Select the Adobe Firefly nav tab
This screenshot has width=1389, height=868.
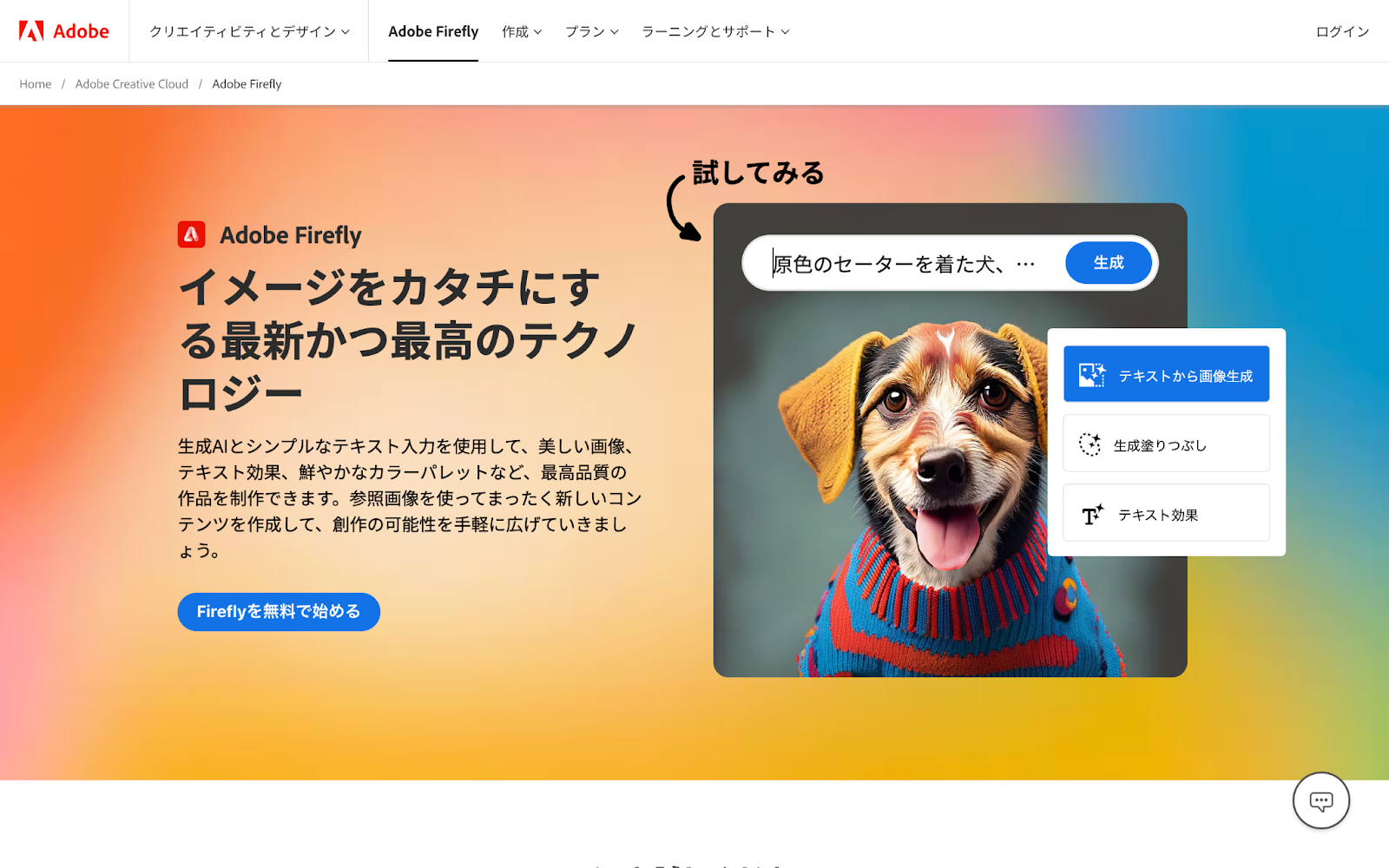click(433, 31)
